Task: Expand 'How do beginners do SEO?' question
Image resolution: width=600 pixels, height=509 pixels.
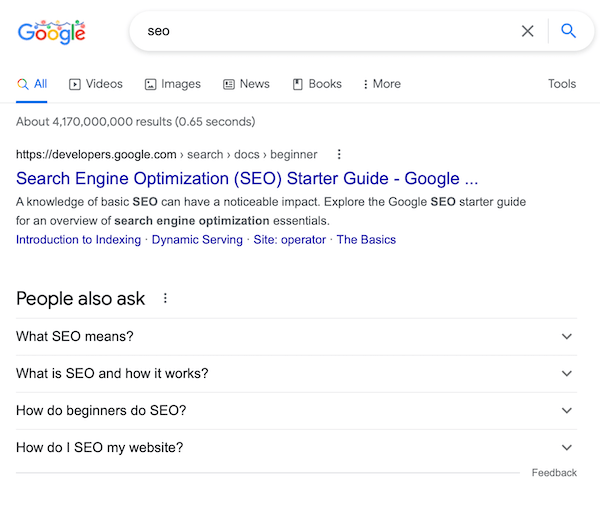Action: click(296, 411)
